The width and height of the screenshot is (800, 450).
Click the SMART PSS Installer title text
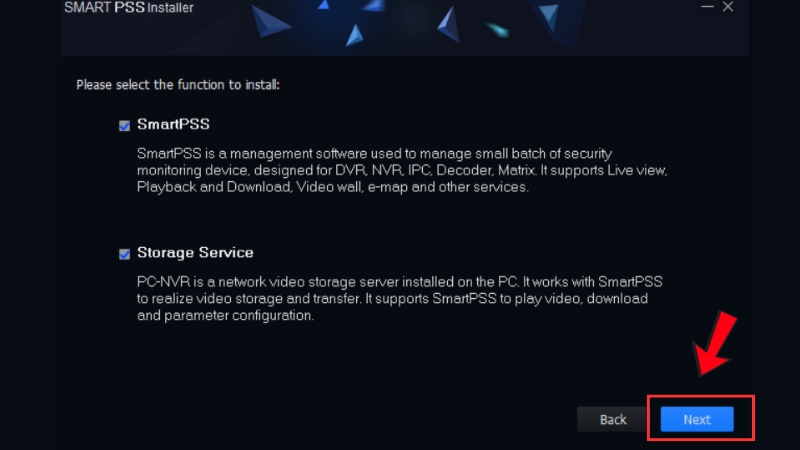128,8
